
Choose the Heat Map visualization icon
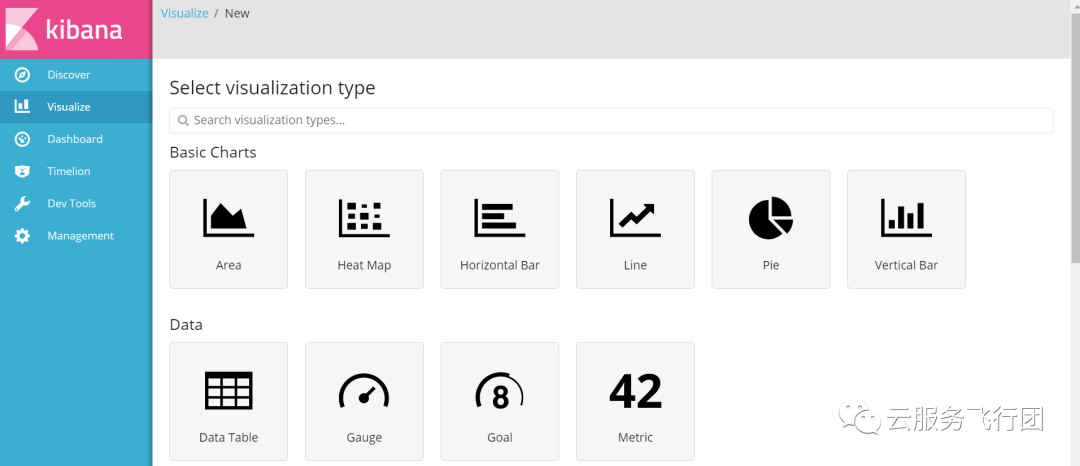(364, 218)
